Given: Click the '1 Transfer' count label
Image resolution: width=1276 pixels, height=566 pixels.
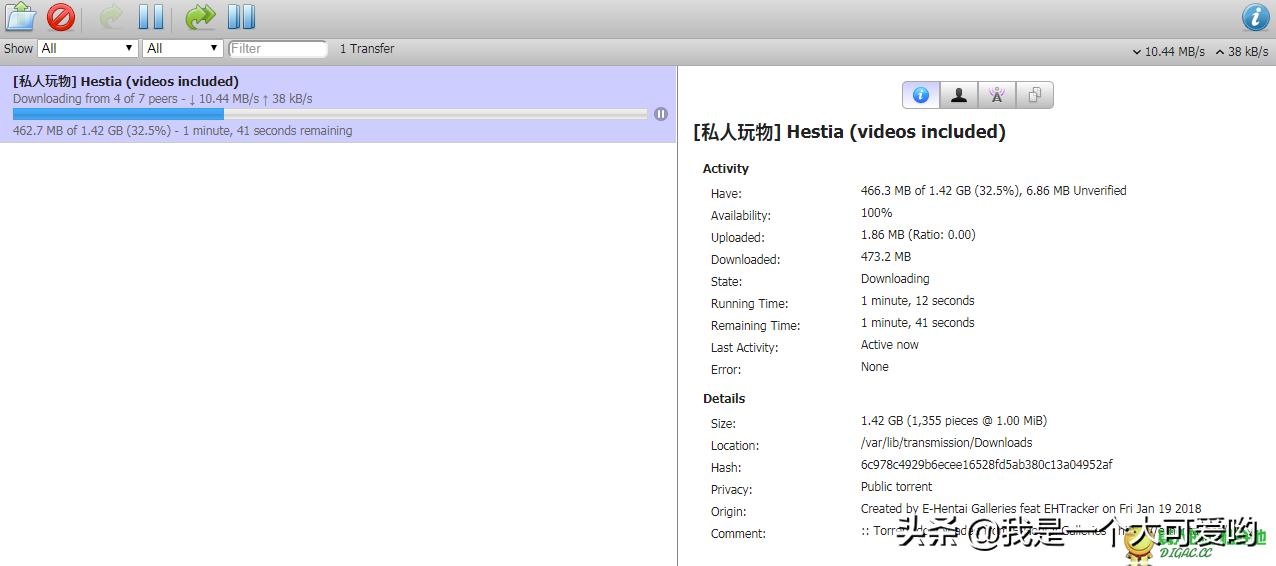Looking at the screenshot, I should click(367, 48).
